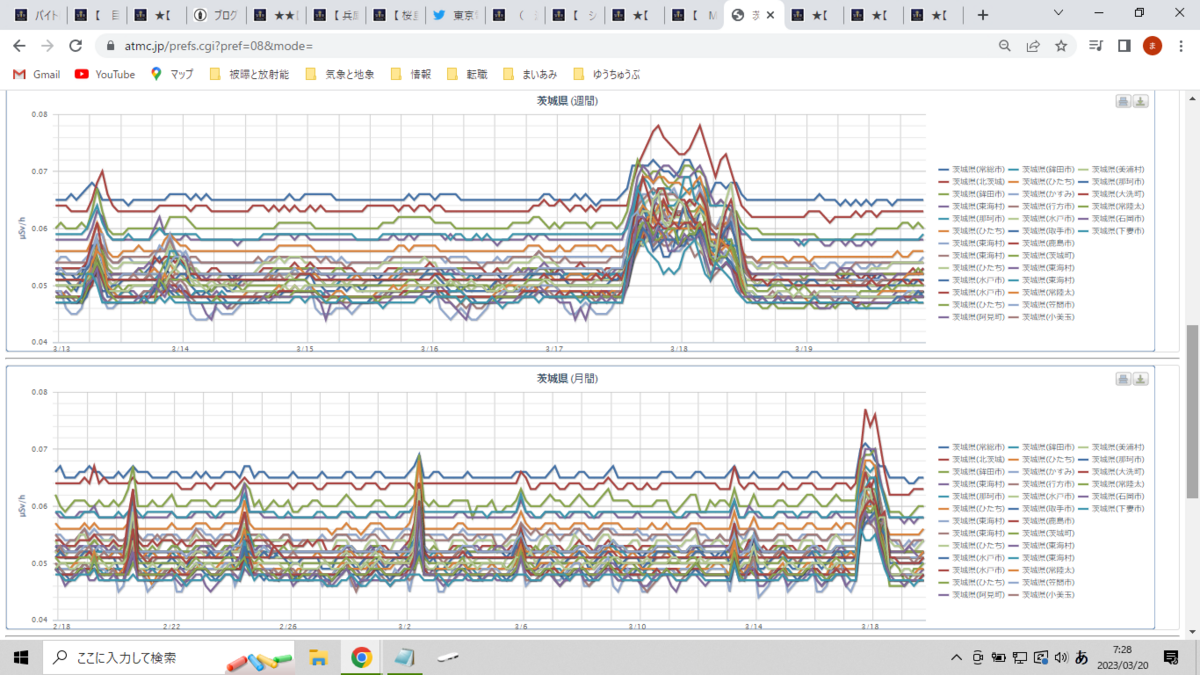This screenshot has width=1200, height=675.
Task: Open a new browser tab
Action: point(983,15)
